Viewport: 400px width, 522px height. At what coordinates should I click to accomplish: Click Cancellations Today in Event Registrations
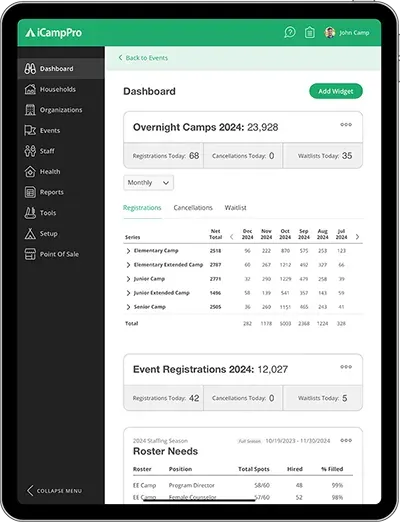point(243,398)
